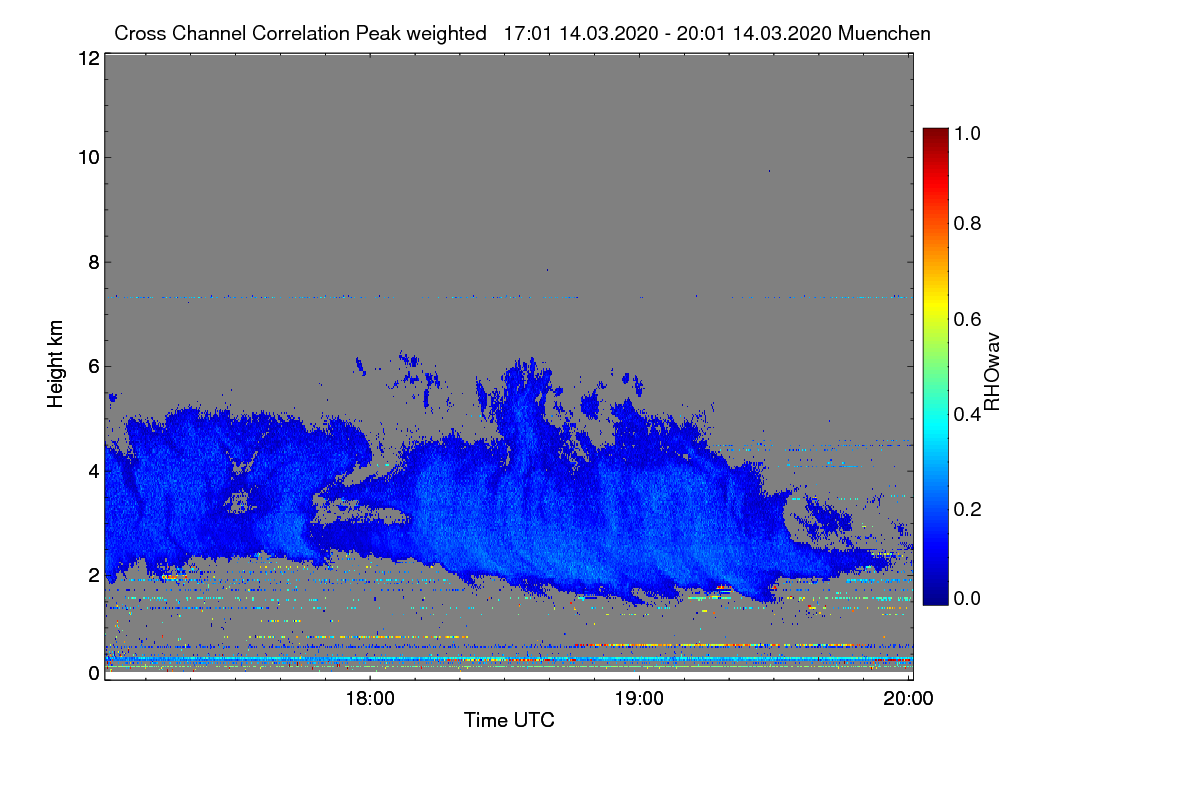1200x800 pixels.
Task: Click the '0.8' colorbar tick label
Action: [966, 223]
